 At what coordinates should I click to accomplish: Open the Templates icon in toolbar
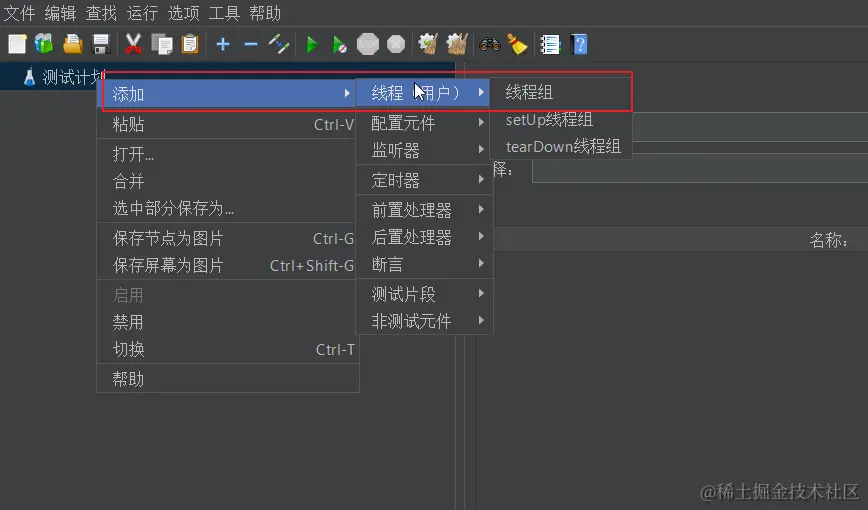[x=44, y=44]
